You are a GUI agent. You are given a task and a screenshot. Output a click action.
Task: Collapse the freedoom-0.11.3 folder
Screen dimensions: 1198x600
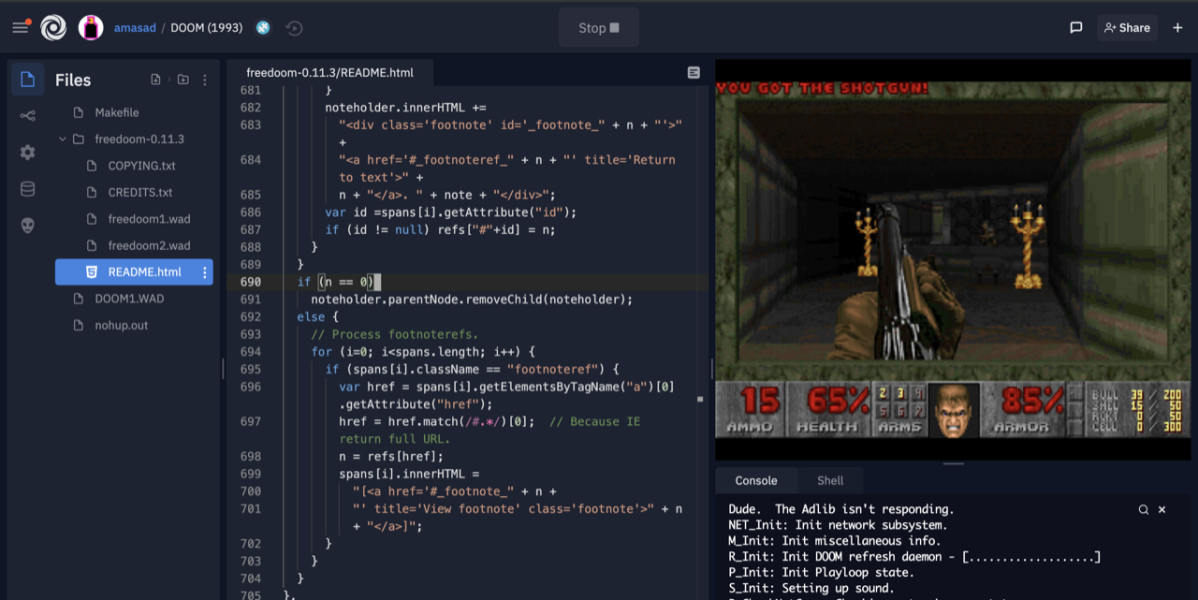[x=63, y=139]
